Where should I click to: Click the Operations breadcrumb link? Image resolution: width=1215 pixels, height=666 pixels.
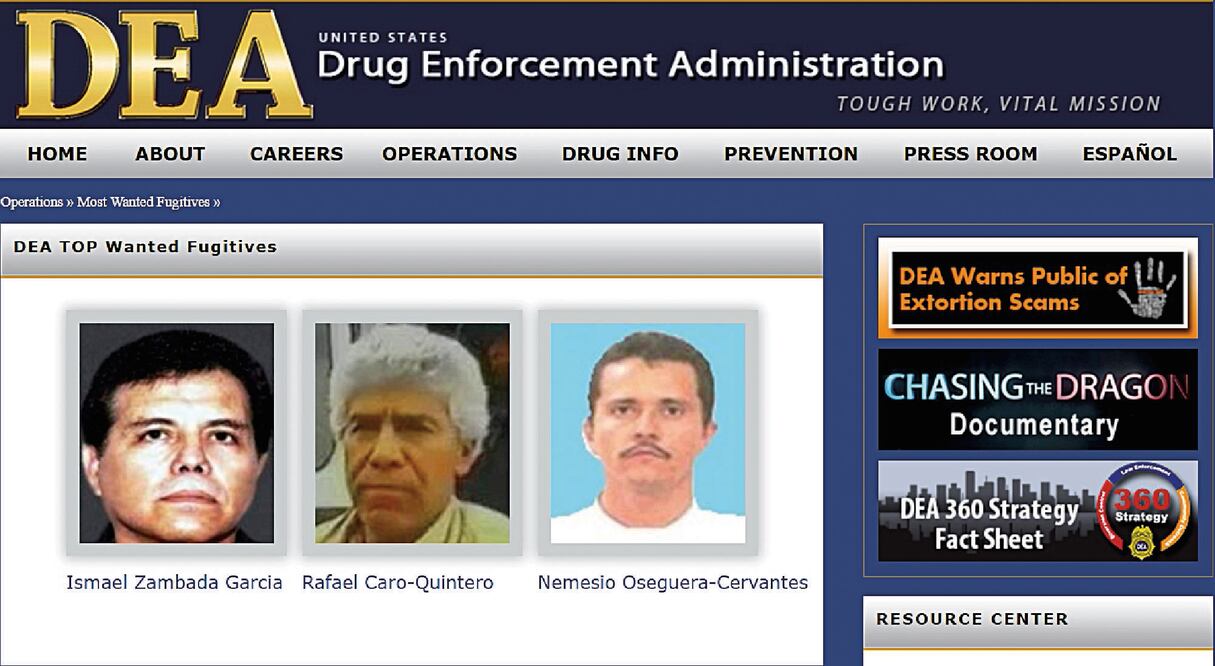[x=32, y=202]
